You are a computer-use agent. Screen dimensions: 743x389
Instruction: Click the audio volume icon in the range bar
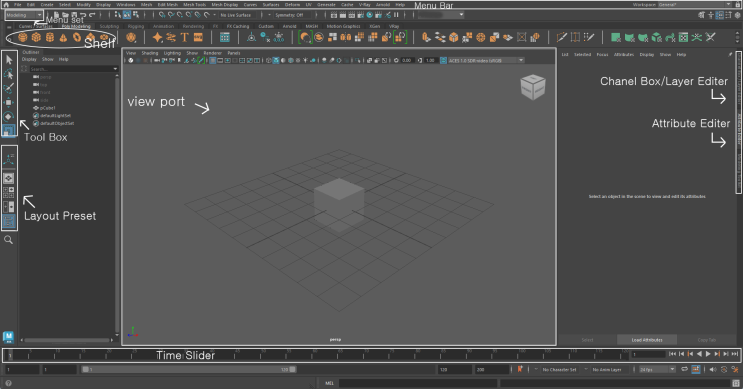[713, 369]
